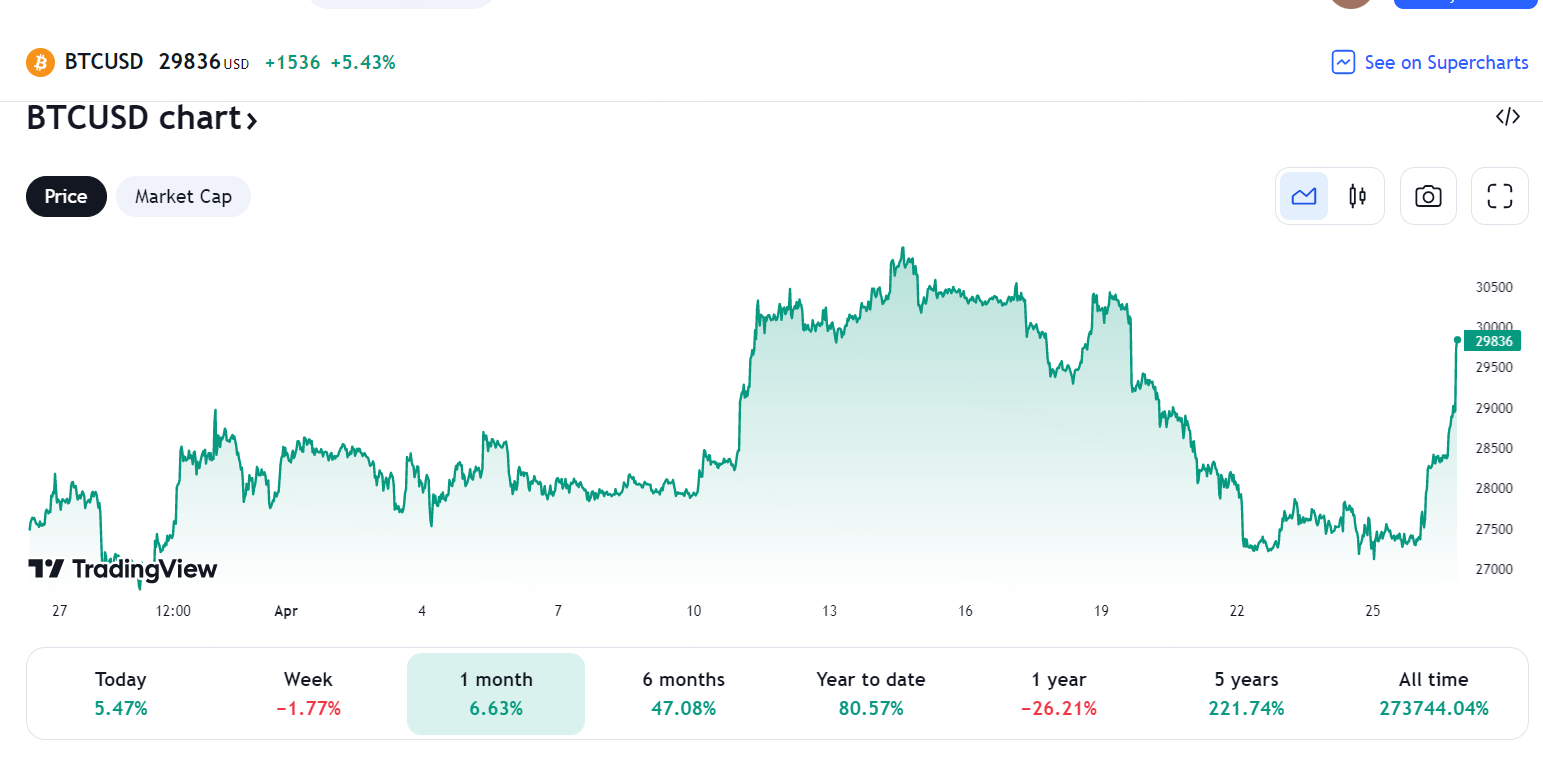Image resolution: width=1543 pixels, height=764 pixels.
Task: Switch to area line chart view
Action: (x=1304, y=196)
